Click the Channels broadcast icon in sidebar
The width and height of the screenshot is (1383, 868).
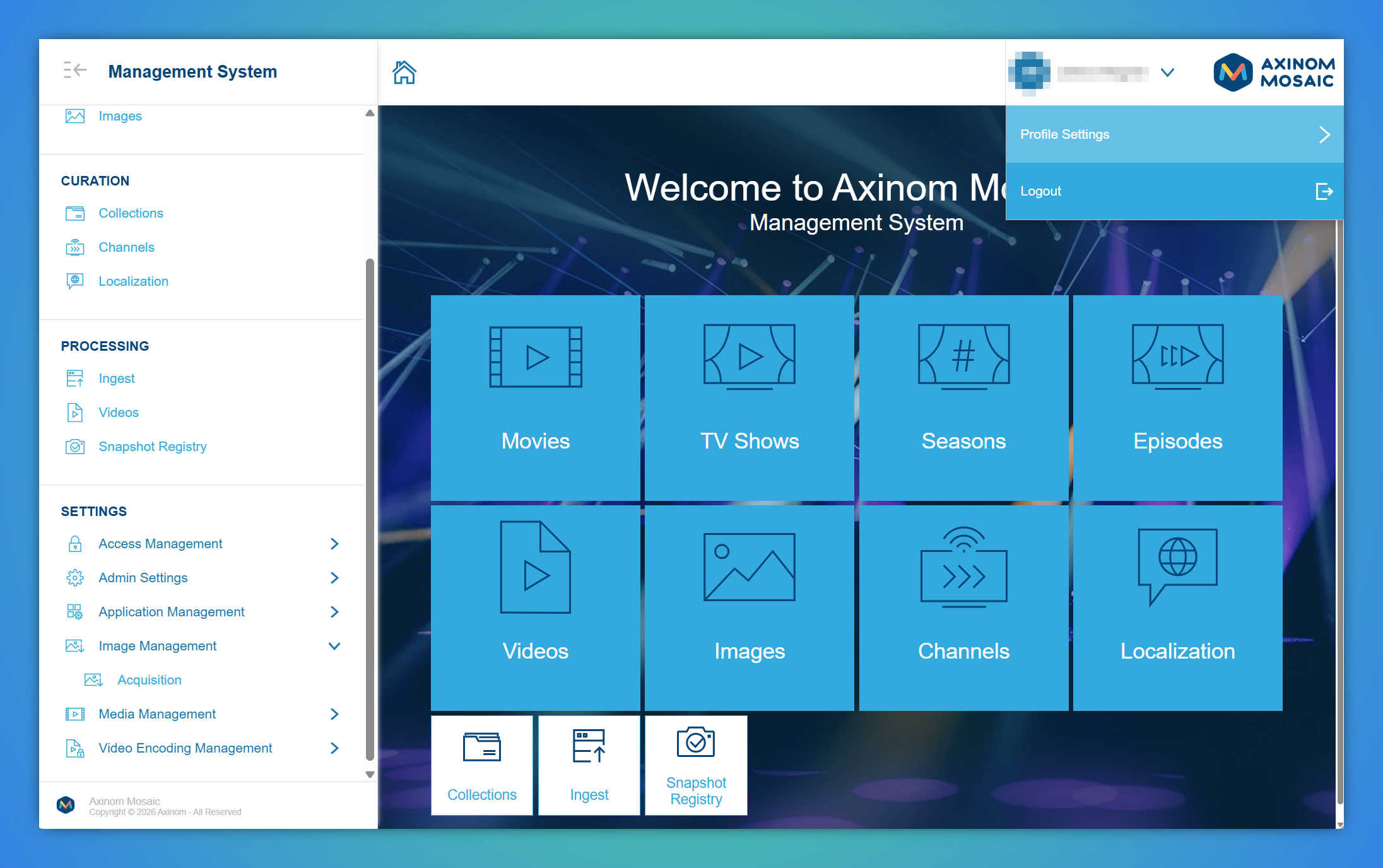pos(75,247)
